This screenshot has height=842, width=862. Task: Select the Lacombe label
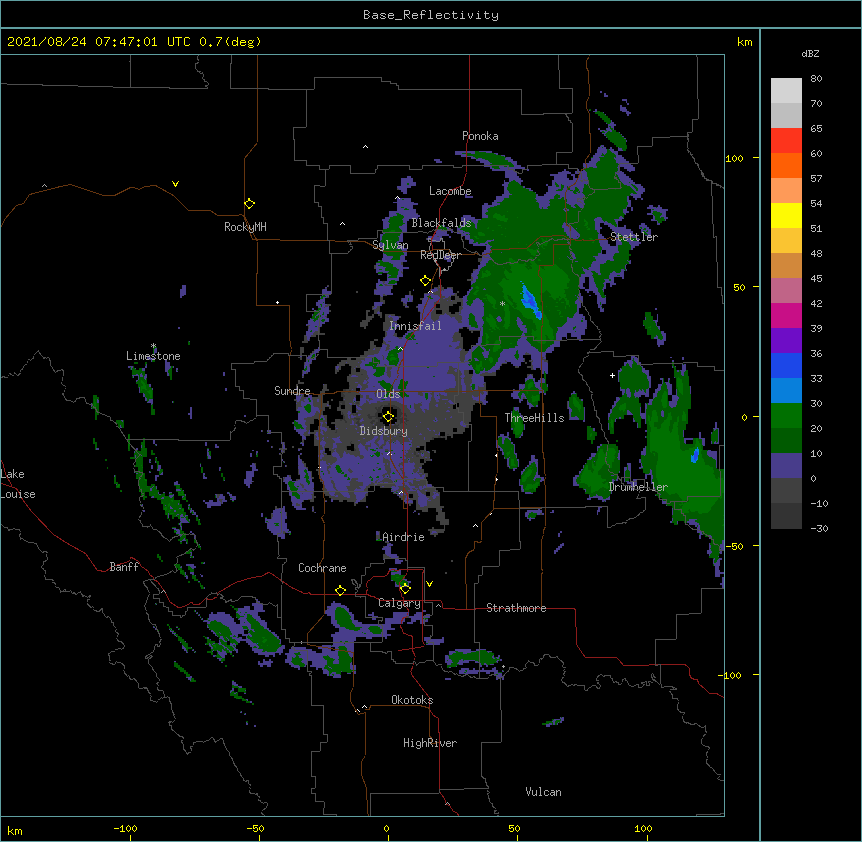click(x=450, y=191)
